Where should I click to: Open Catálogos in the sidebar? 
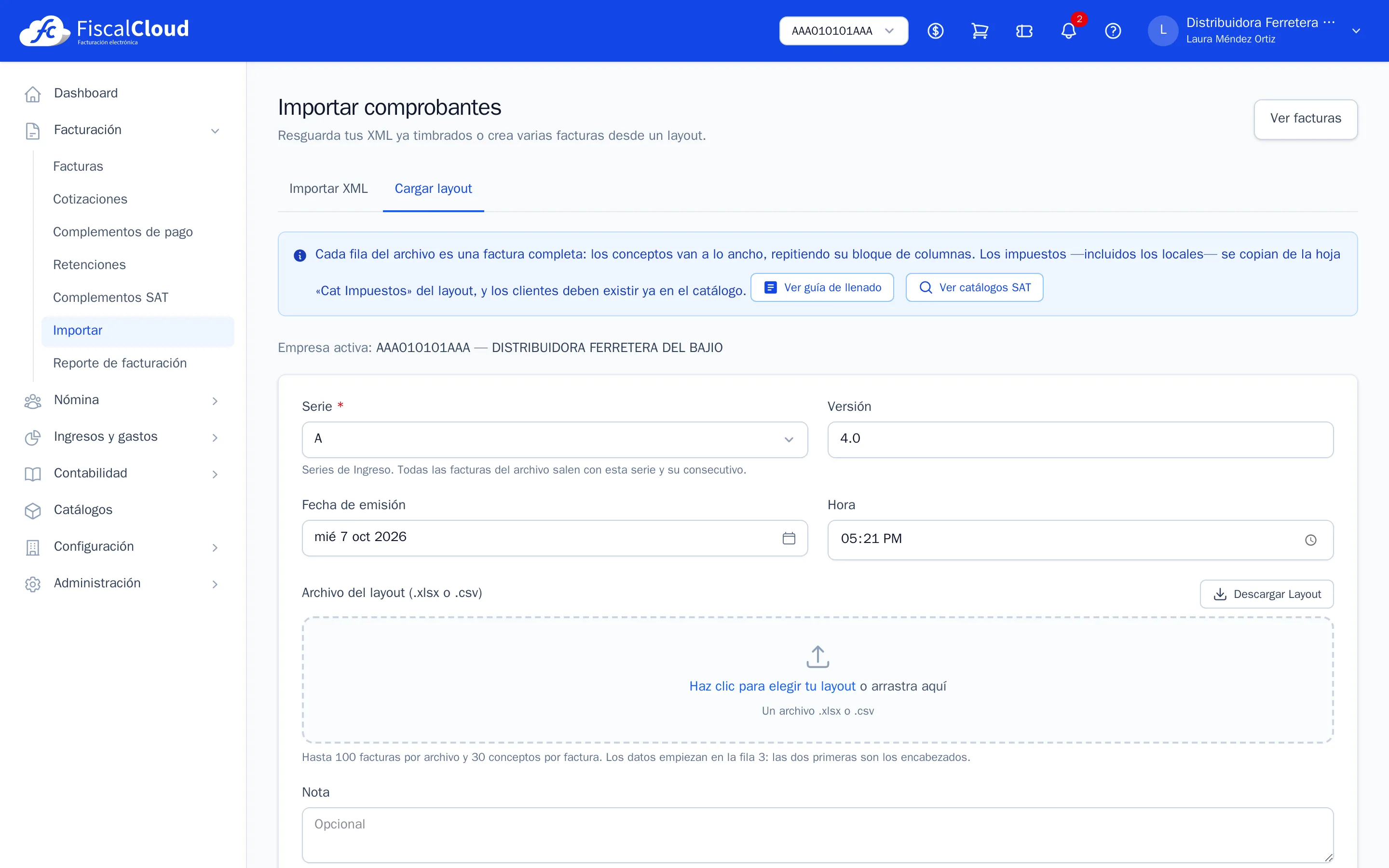(x=123, y=510)
